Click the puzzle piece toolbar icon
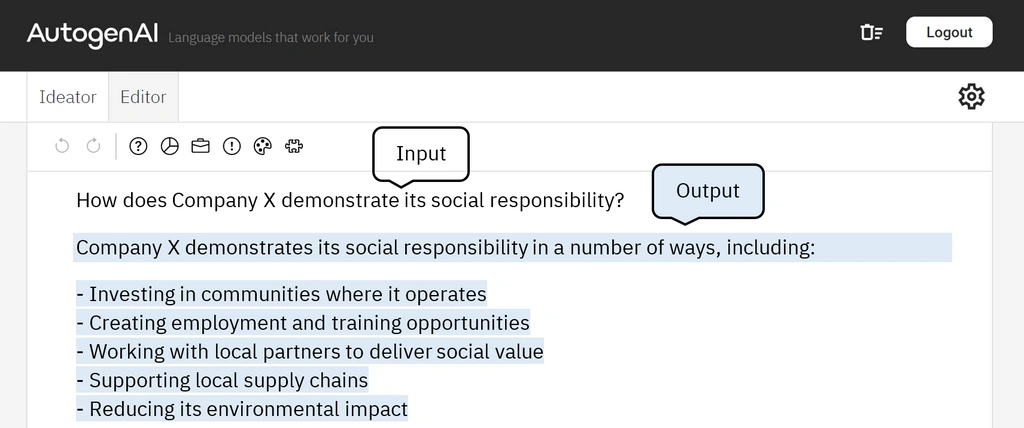The width and height of the screenshot is (1024, 428). pyautogui.click(x=294, y=146)
